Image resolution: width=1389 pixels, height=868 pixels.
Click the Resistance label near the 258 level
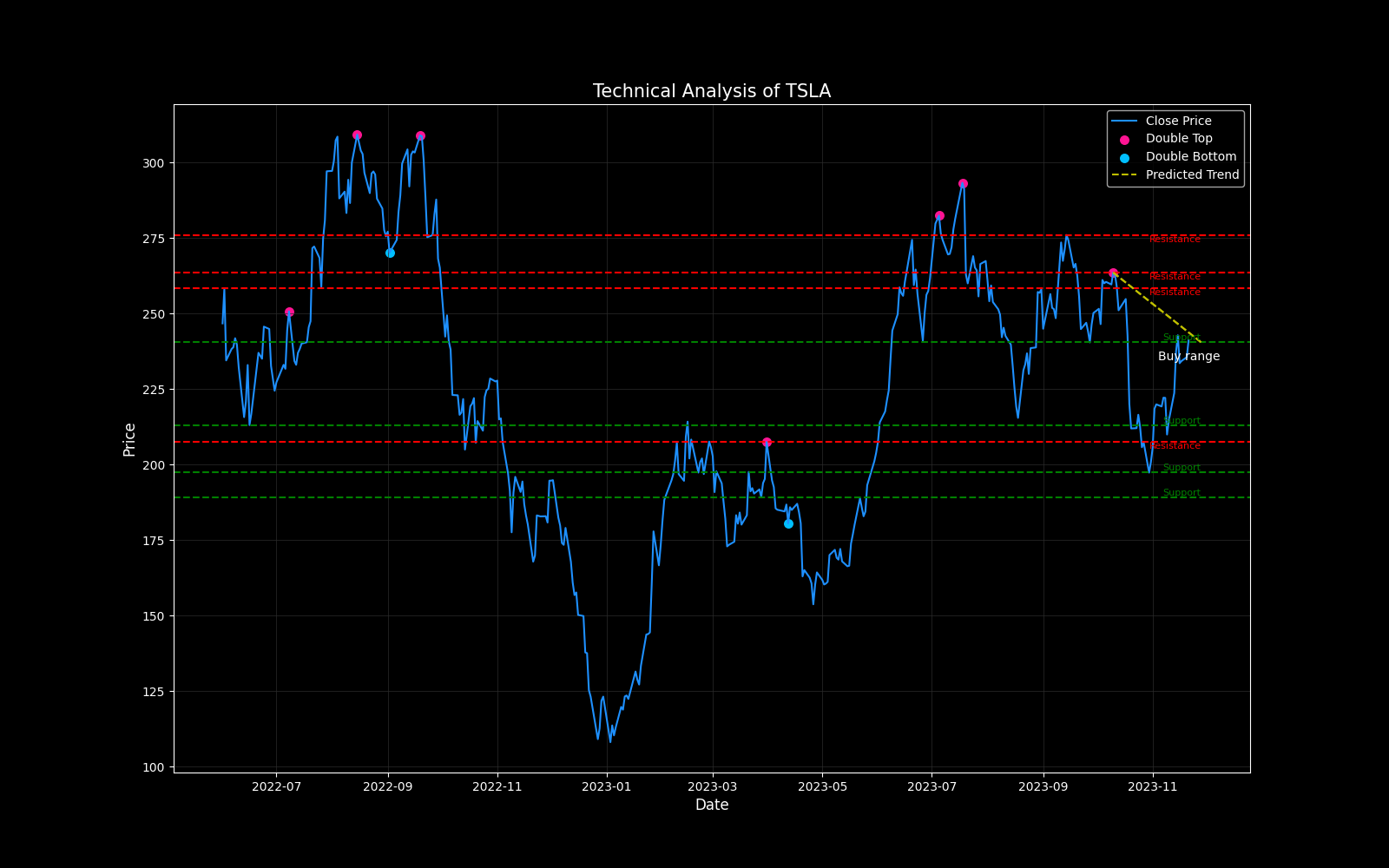click(x=1175, y=293)
